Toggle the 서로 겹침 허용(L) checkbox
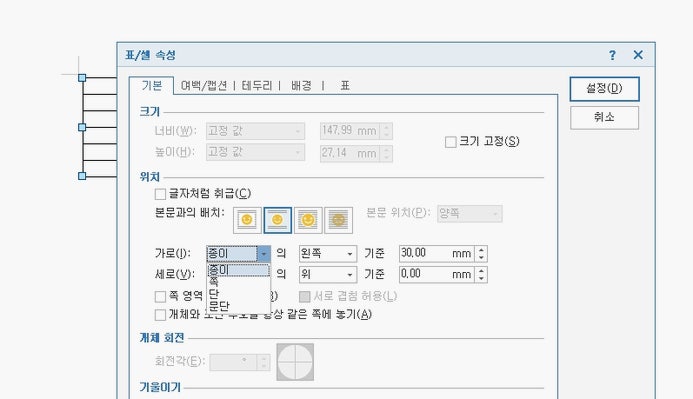This screenshot has height=399, width=693. 305,296
